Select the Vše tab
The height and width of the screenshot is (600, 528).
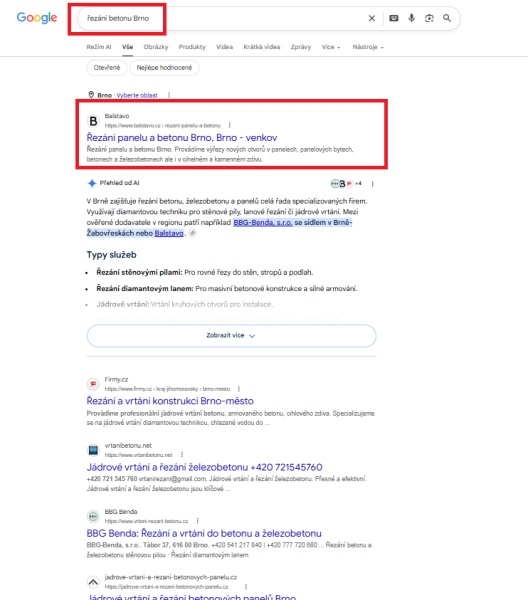point(127,47)
